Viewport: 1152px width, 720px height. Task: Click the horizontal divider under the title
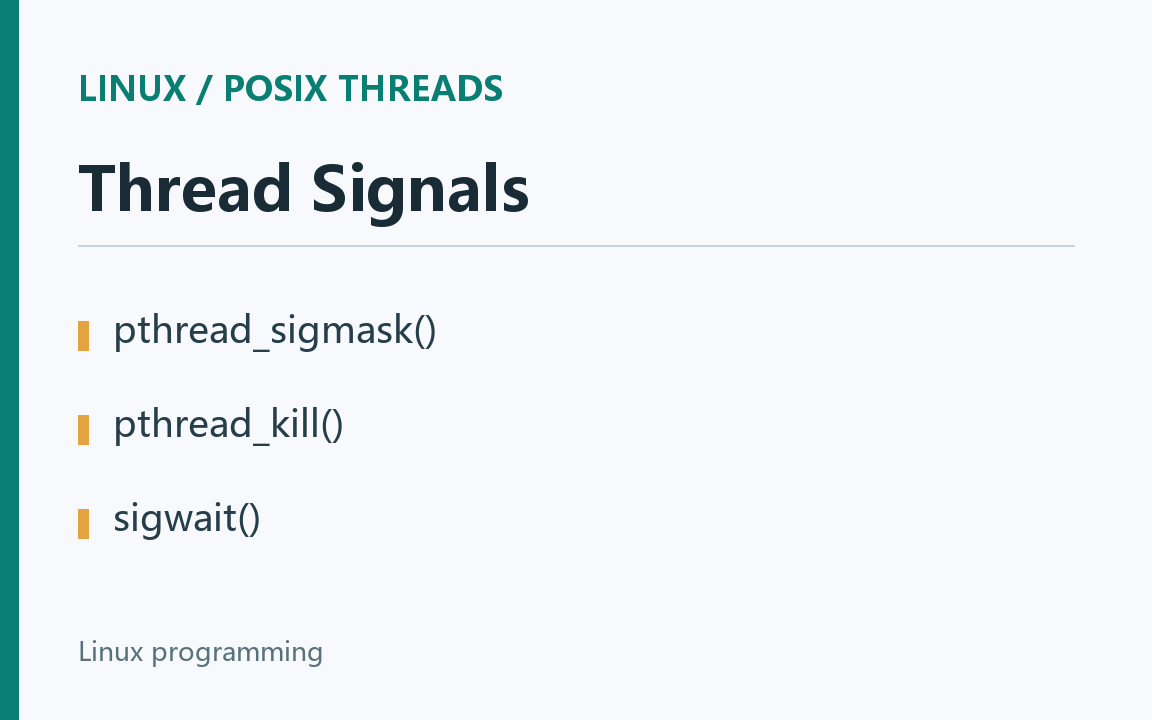(x=577, y=246)
